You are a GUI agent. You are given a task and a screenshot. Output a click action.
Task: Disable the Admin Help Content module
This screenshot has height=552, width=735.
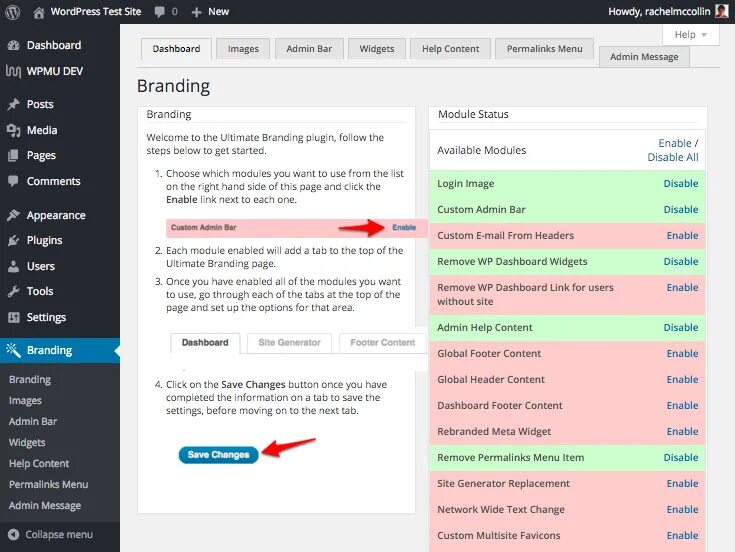click(x=681, y=328)
